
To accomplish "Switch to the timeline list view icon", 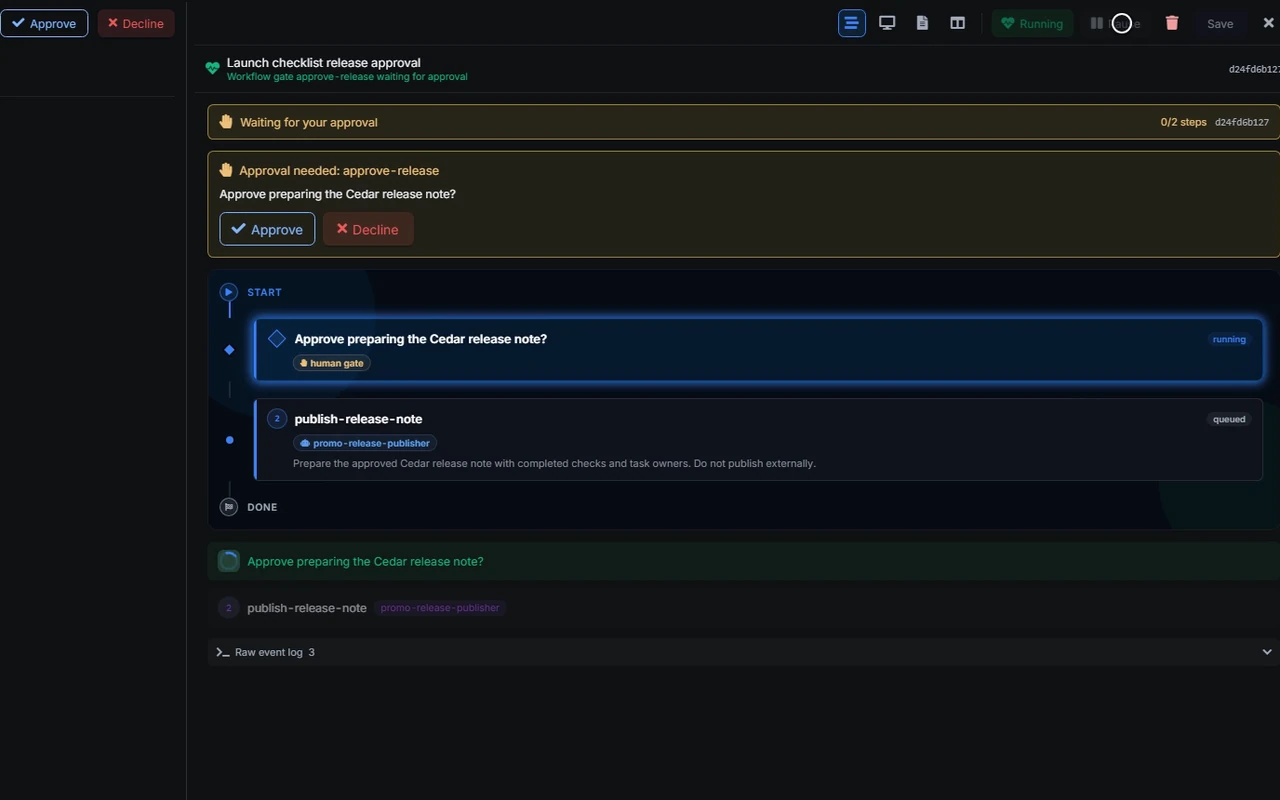I will click(x=852, y=23).
